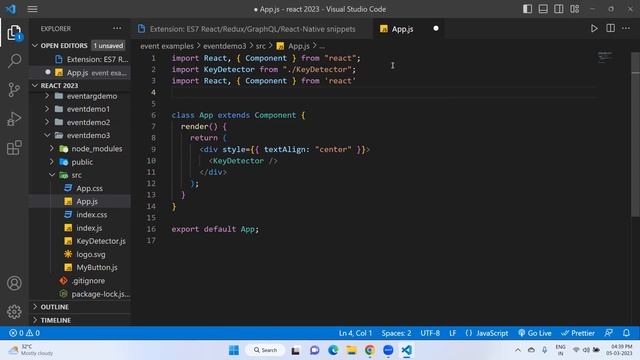Open notifications bell in status bar
The image size is (640, 360).
pyautogui.click(x=626, y=333)
